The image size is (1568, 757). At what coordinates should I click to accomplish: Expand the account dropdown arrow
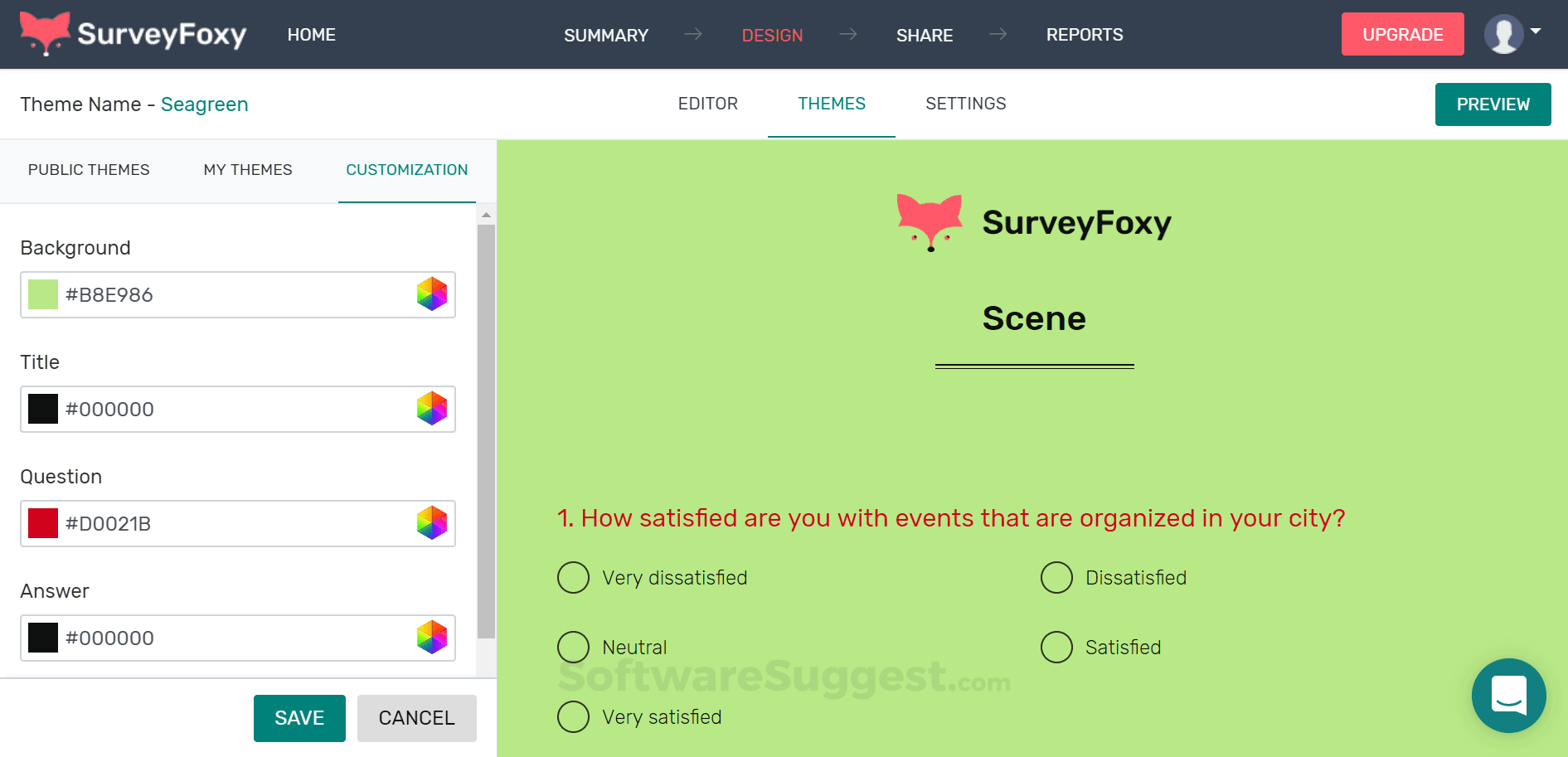pyautogui.click(x=1536, y=32)
